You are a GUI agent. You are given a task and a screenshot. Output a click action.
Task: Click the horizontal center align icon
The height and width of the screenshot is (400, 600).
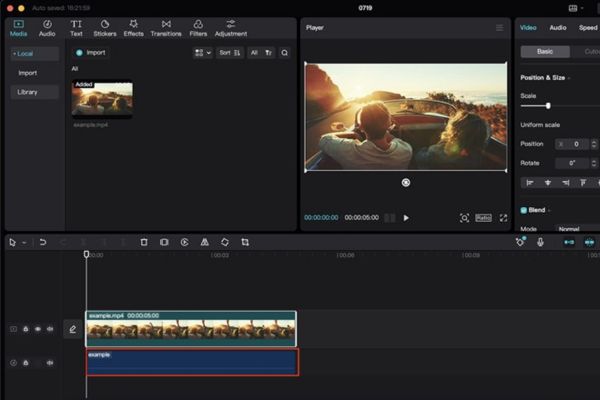point(548,183)
